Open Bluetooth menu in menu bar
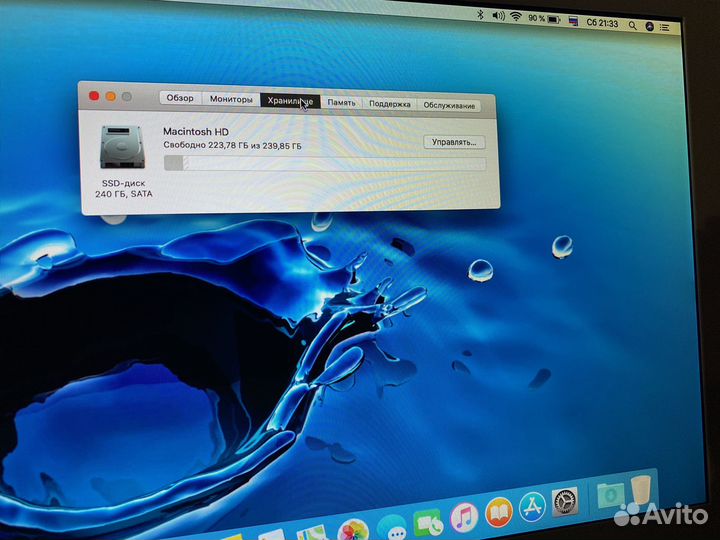This screenshot has height=540, width=720. click(480, 15)
